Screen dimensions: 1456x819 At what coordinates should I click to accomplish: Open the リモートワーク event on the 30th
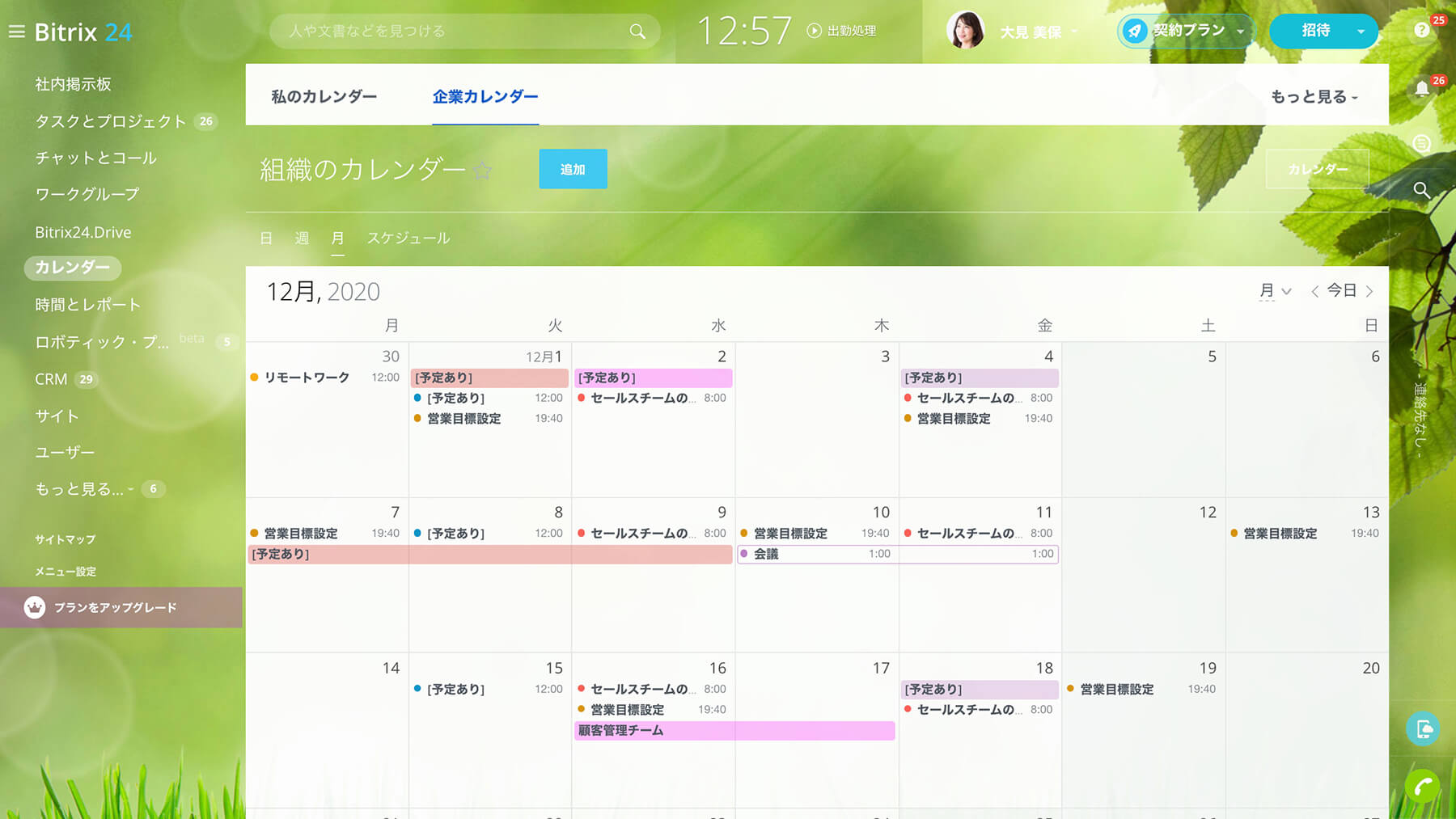[325, 378]
